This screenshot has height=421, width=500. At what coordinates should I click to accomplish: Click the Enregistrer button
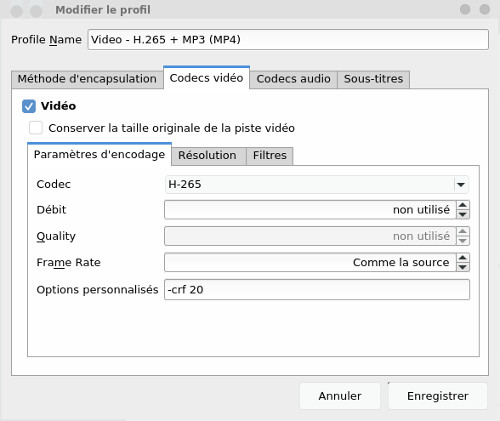tap(438, 396)
